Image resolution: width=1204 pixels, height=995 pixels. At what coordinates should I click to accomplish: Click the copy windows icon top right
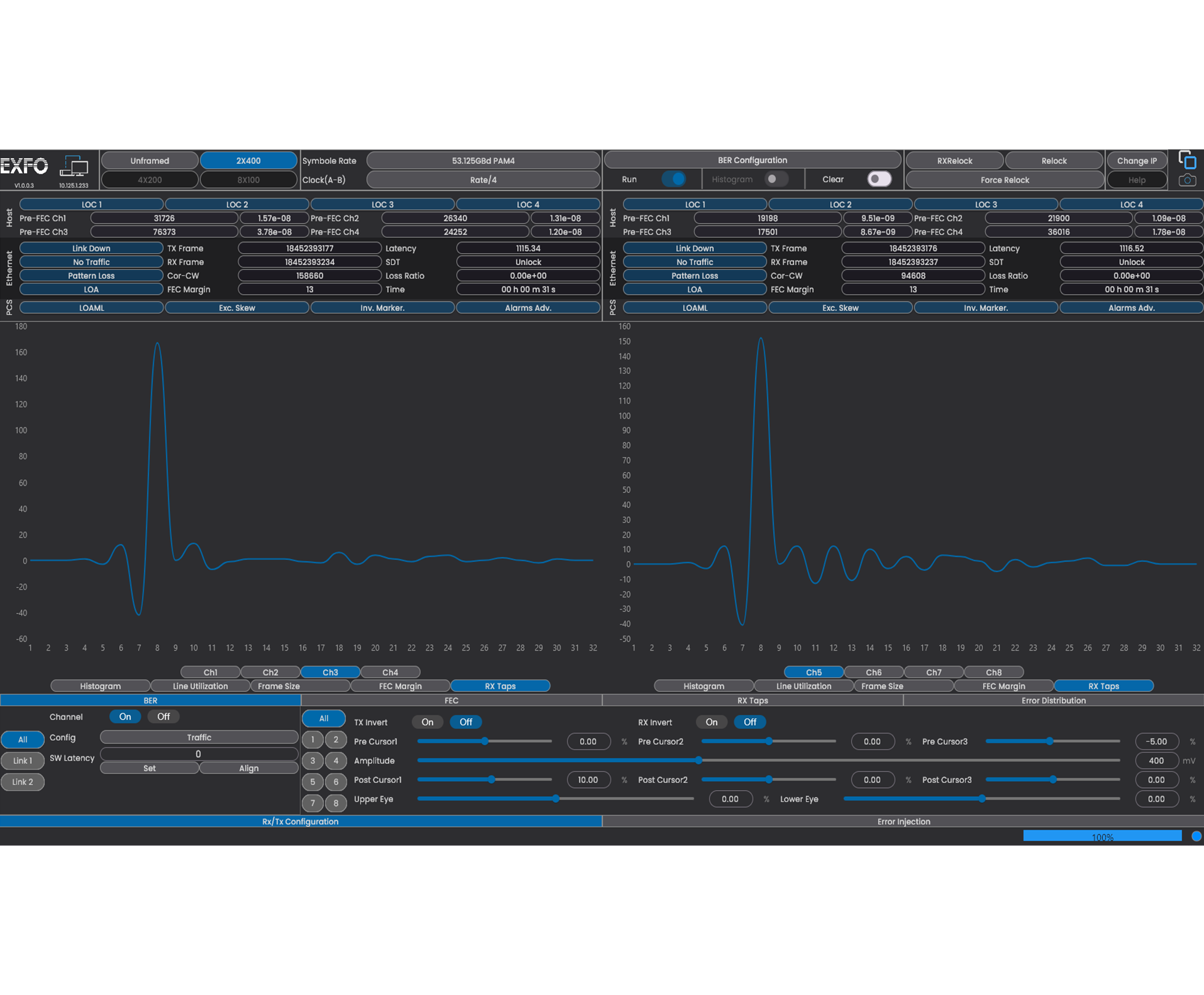point(1187,160)
